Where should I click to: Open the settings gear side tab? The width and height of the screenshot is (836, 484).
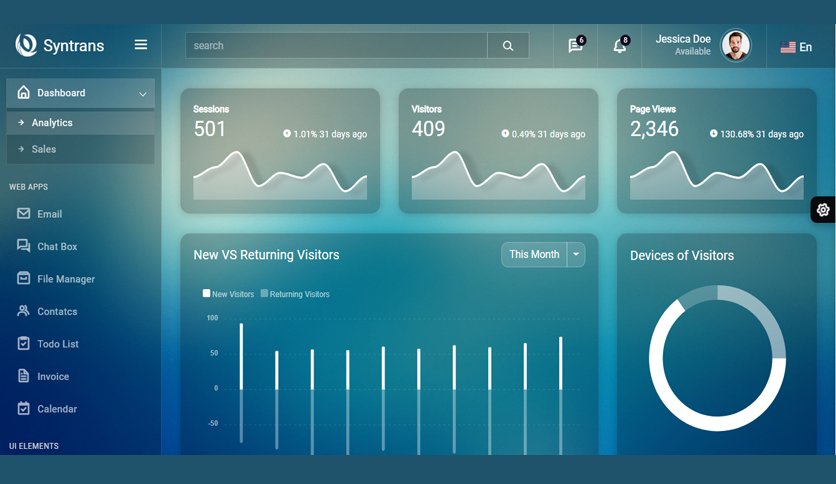[x=823, y=209]
